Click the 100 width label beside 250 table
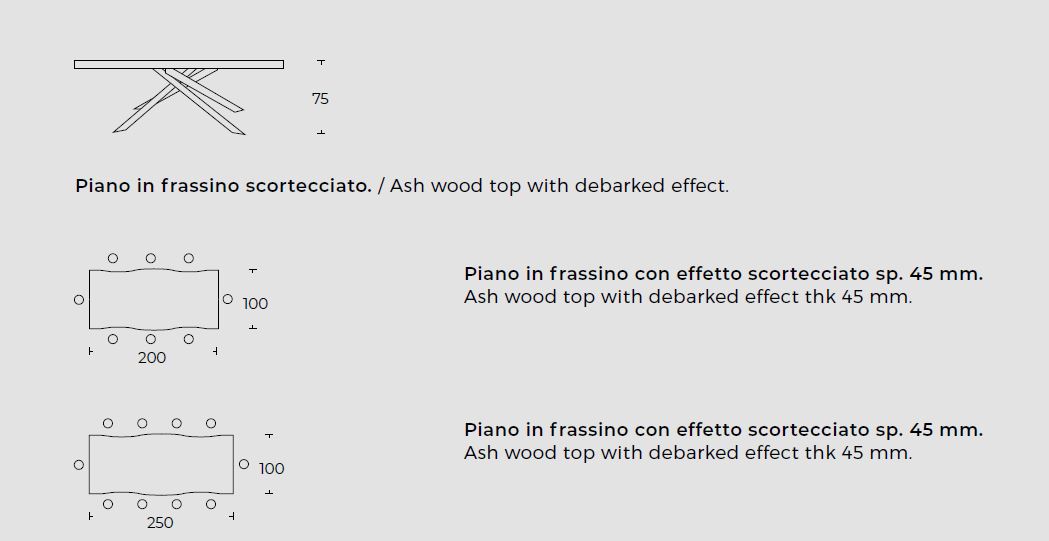 272,469
